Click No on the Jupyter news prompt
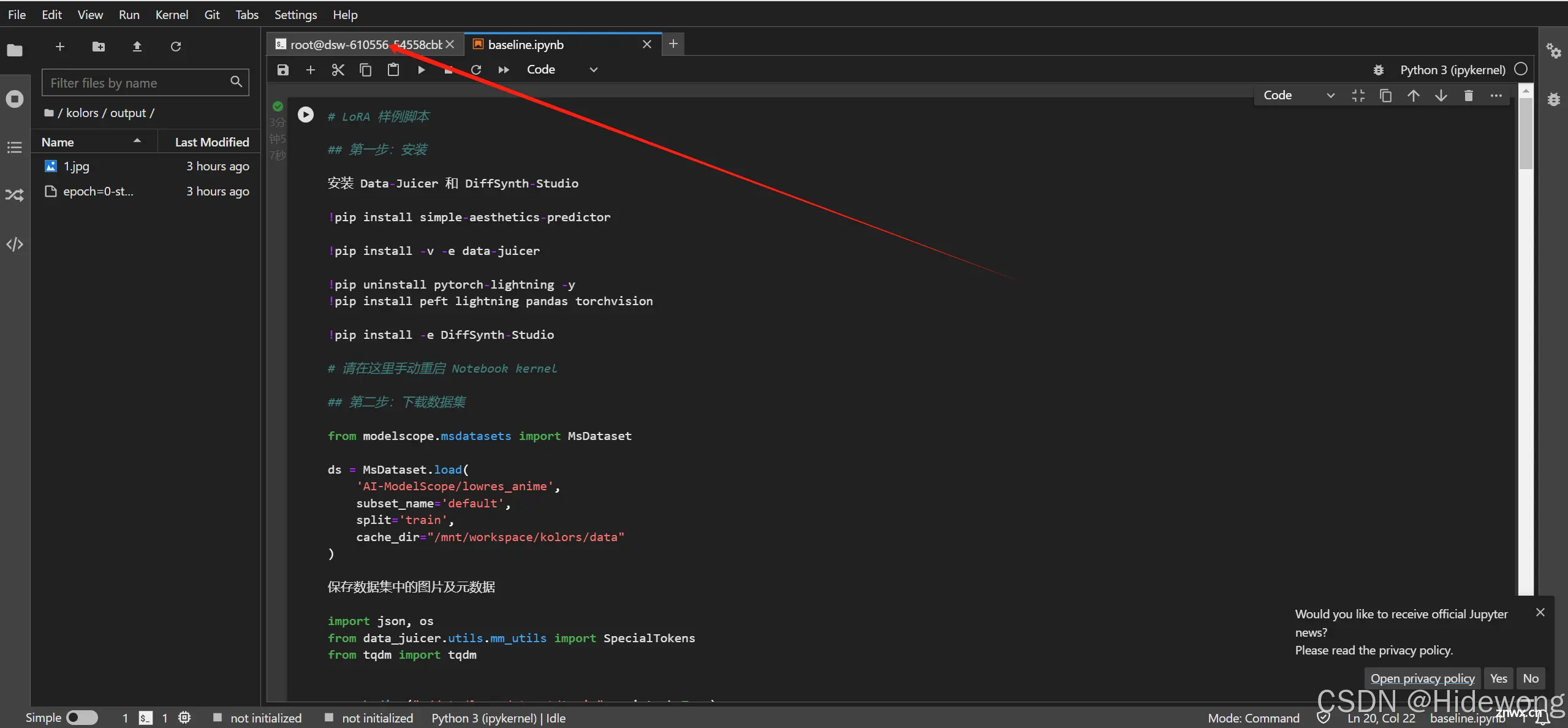Viewport: 1568px width, 728px height. [1530, 678]
